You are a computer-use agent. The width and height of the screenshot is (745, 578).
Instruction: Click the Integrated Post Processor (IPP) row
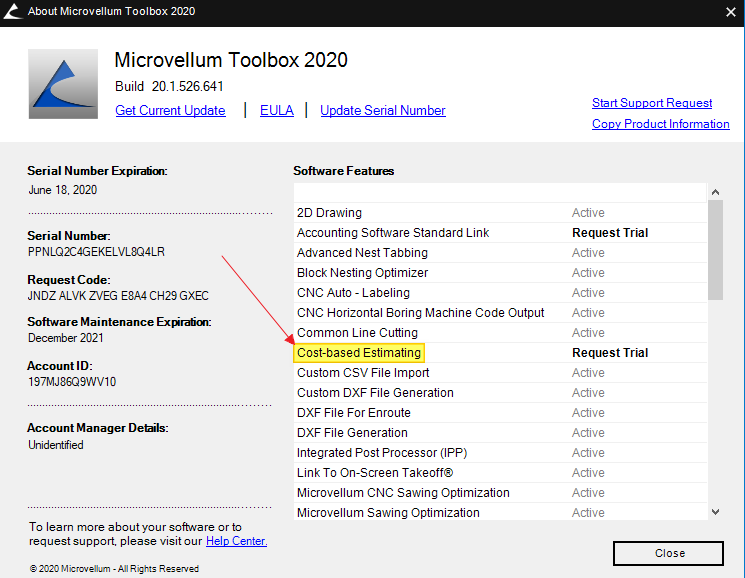tap(500, 453)
